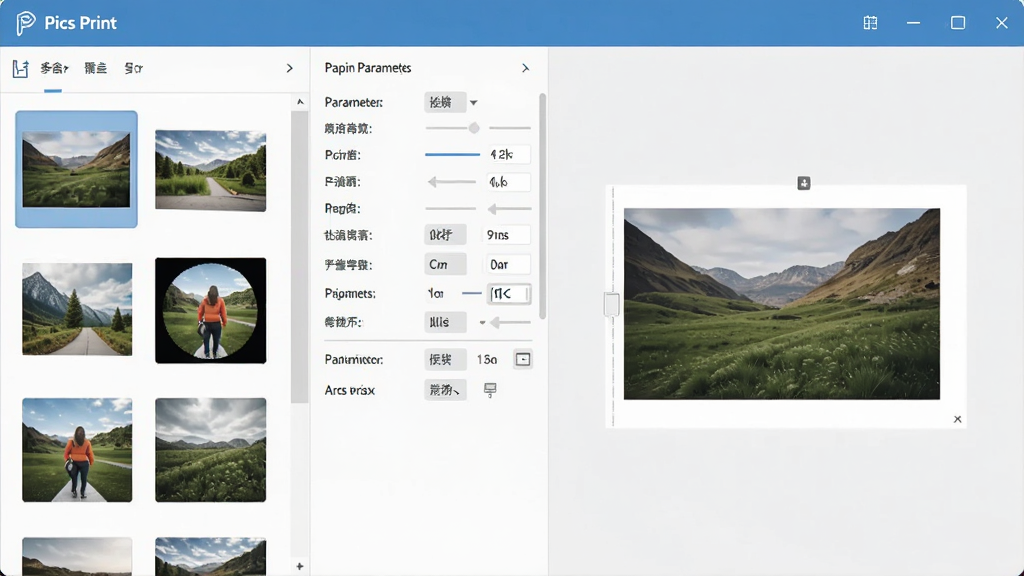This screenshot has height=576, width=1024.
Task: Click the frame icon in the Panimiccer row
Action: pyautogui.click(x=522, y=359)
